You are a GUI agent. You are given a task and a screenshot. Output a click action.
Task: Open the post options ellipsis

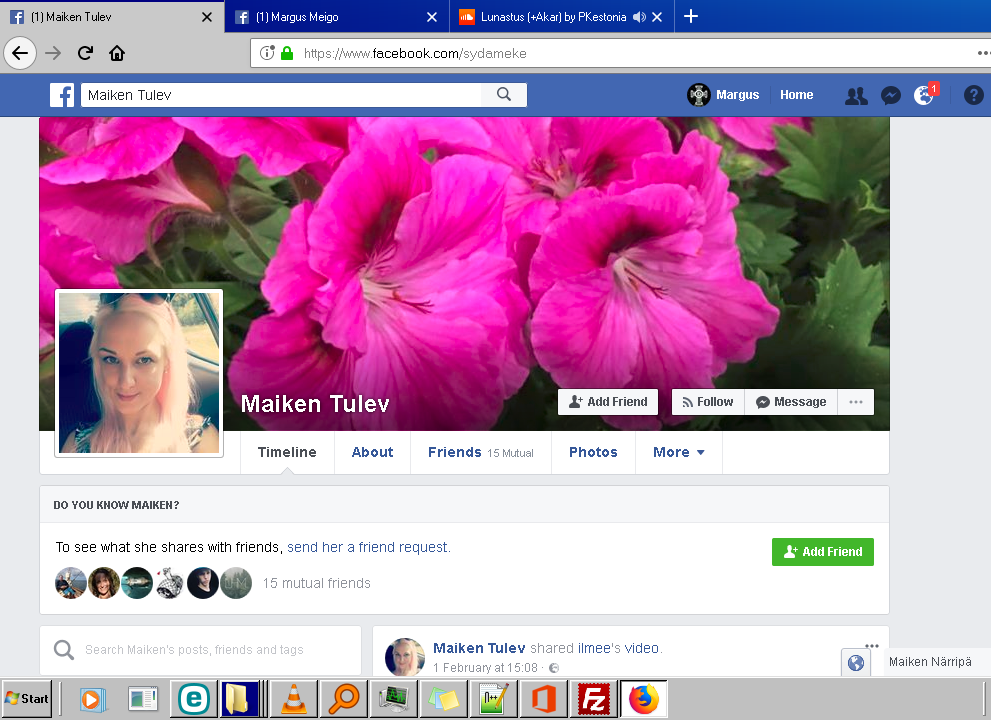click(x=872, y=646)
